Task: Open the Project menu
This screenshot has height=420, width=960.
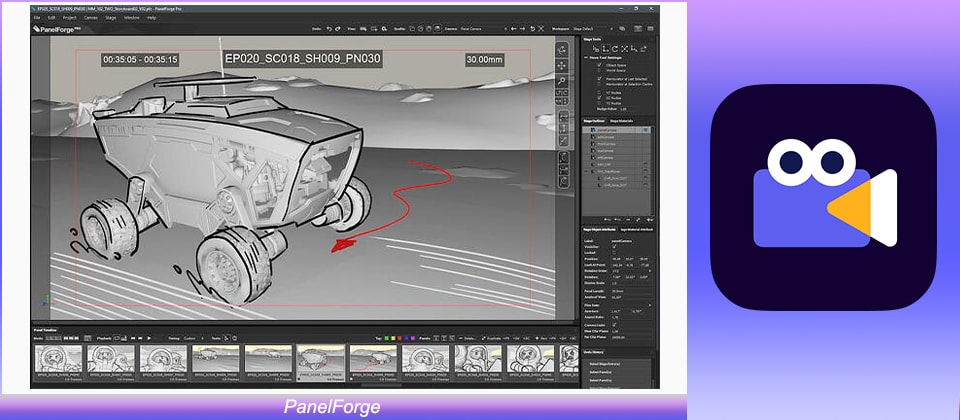Action: 70,18
